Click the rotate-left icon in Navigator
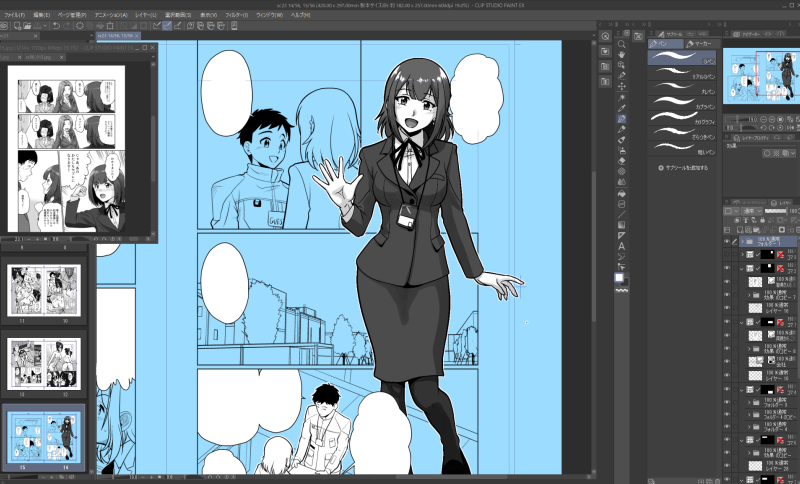The height and width of the screenshot is (484, 800). tap(764, 128)
